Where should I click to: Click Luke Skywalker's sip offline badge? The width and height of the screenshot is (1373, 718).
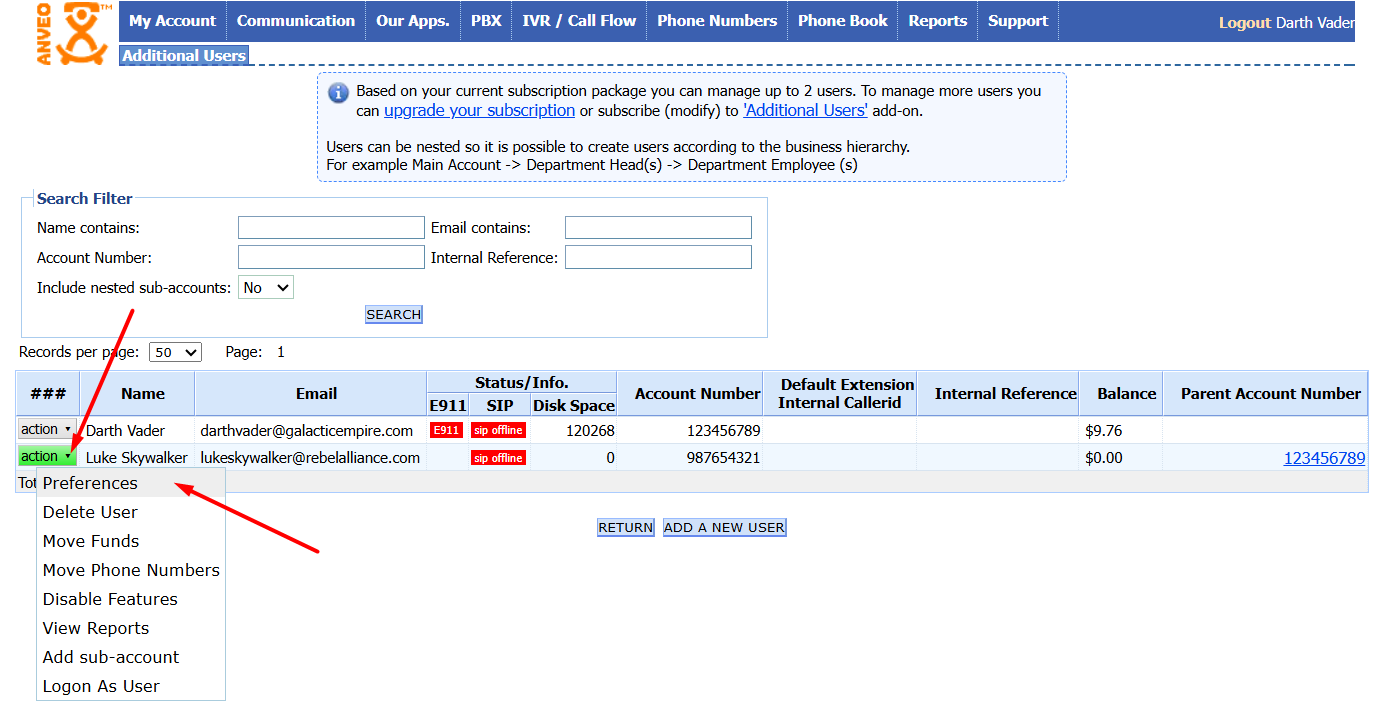499,458
